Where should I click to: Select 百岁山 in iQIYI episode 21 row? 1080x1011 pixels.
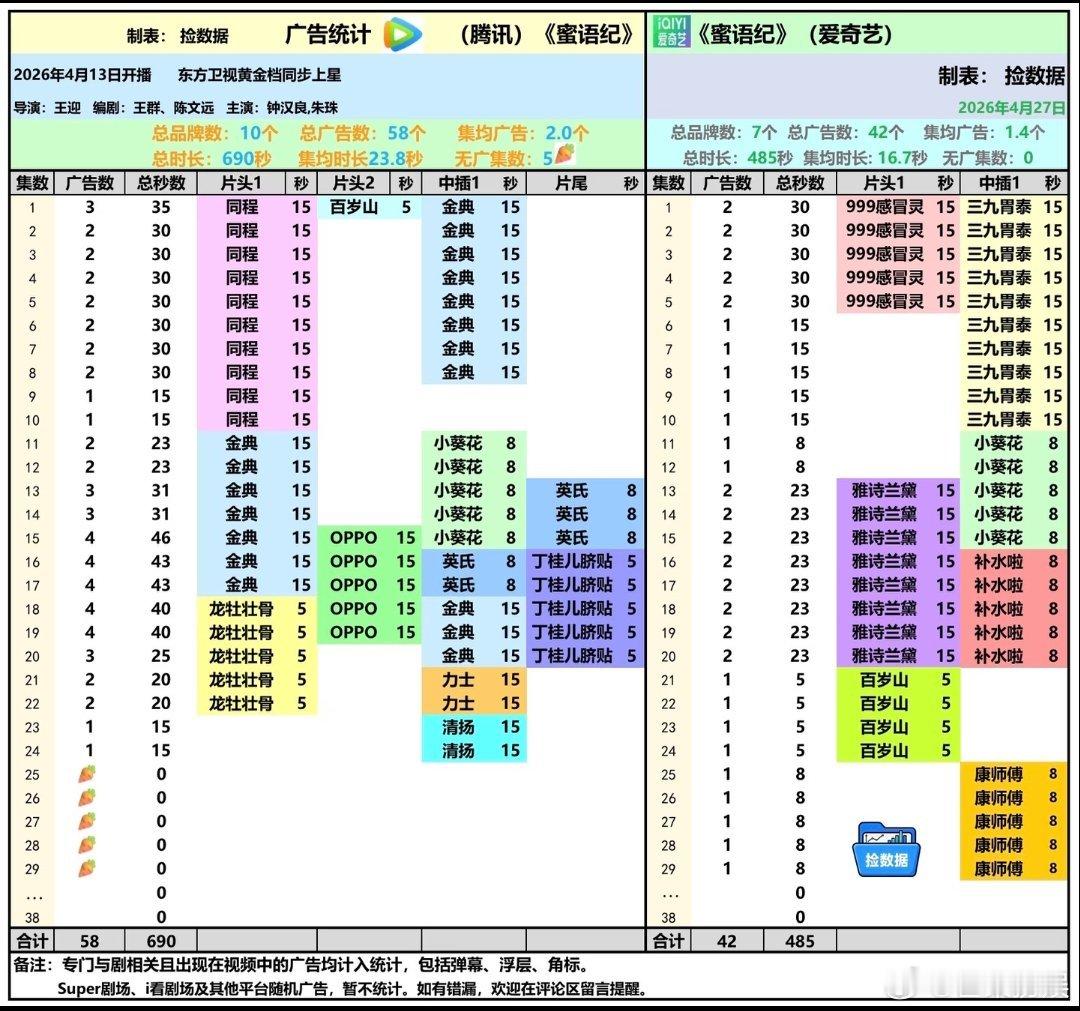tap(884, 680)
